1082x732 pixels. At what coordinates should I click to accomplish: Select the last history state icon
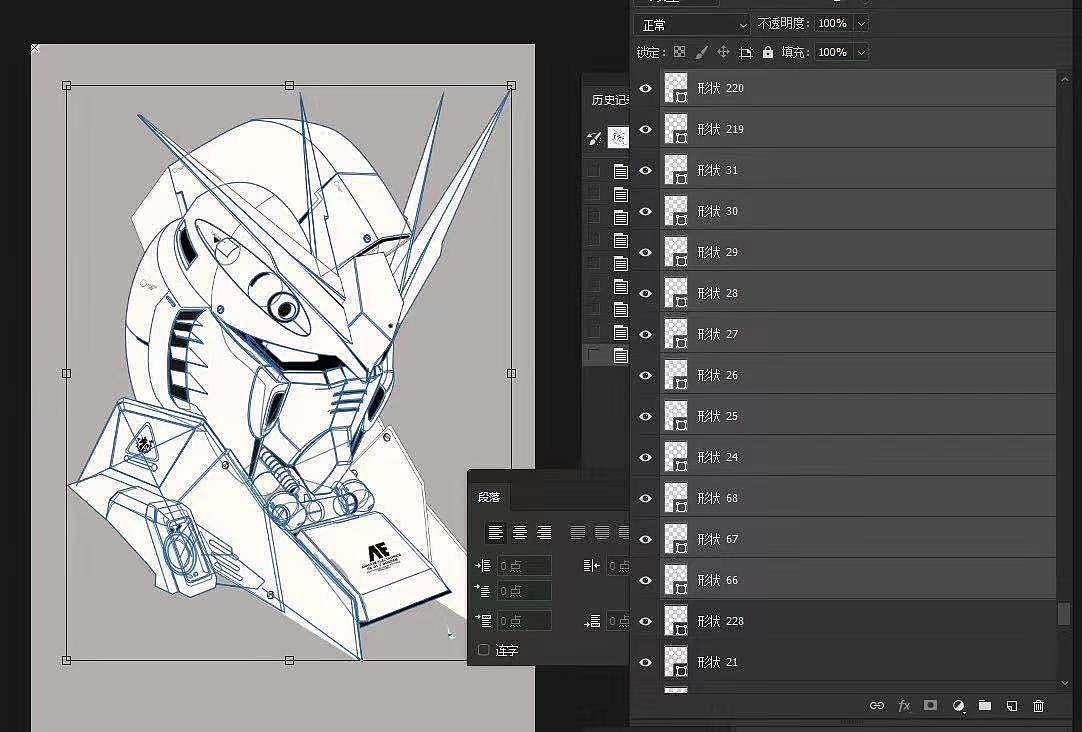pos(620,355)
